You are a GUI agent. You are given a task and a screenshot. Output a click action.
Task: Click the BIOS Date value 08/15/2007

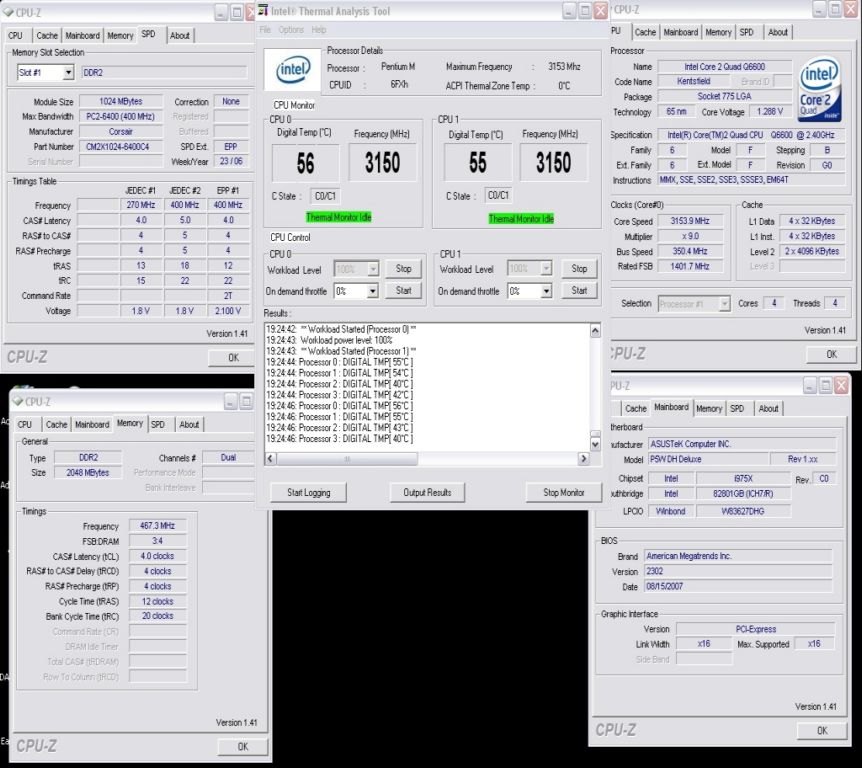[737, 587]
